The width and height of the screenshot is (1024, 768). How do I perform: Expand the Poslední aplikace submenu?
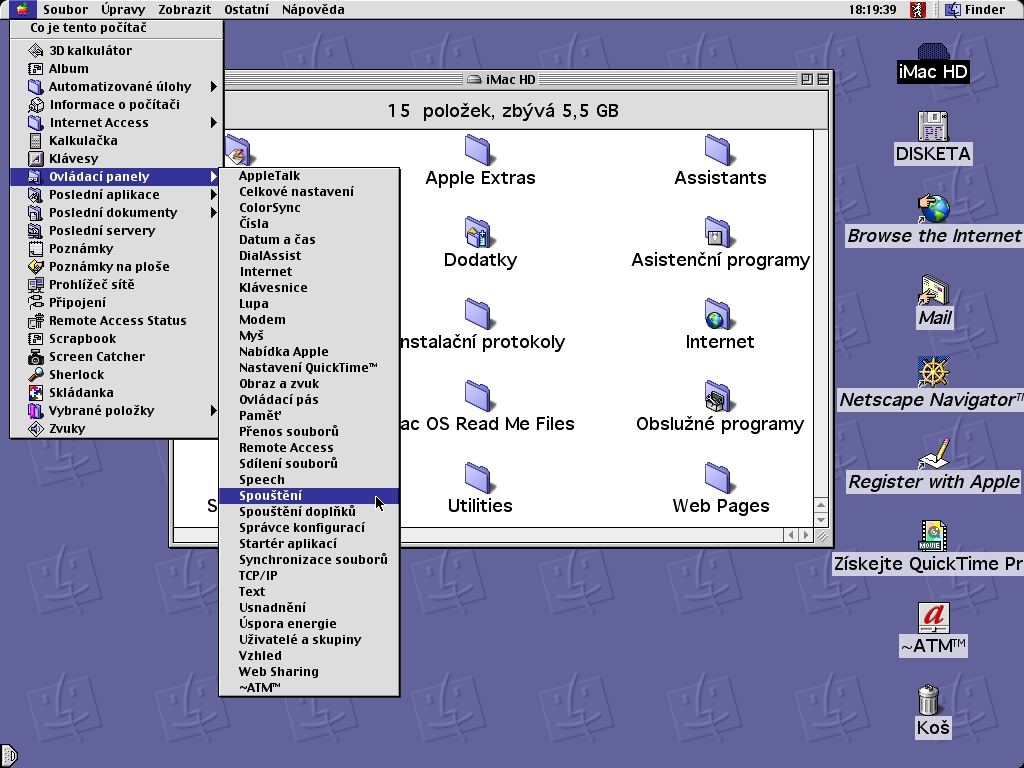[116, 195]
